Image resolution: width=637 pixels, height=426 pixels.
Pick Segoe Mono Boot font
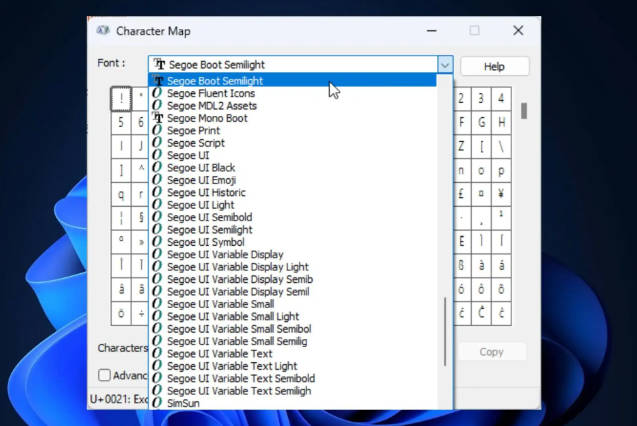coord(293,118)
